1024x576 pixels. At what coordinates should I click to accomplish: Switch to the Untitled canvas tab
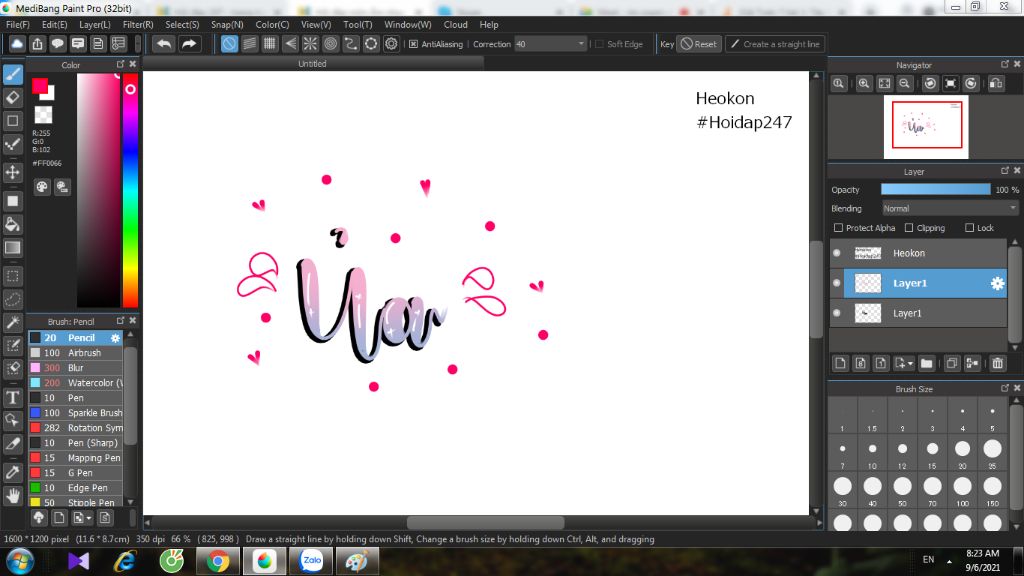pos(312,63)
